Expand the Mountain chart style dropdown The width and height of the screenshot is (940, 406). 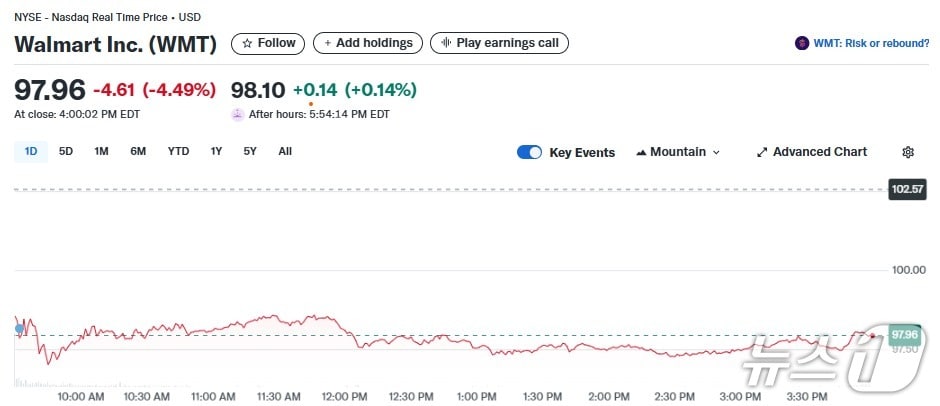click(716, 152)
